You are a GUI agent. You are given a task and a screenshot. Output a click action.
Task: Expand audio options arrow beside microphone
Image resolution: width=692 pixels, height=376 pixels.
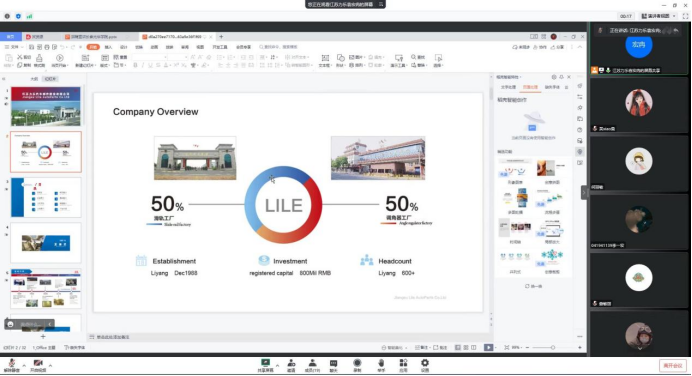[x=24, y=365]
